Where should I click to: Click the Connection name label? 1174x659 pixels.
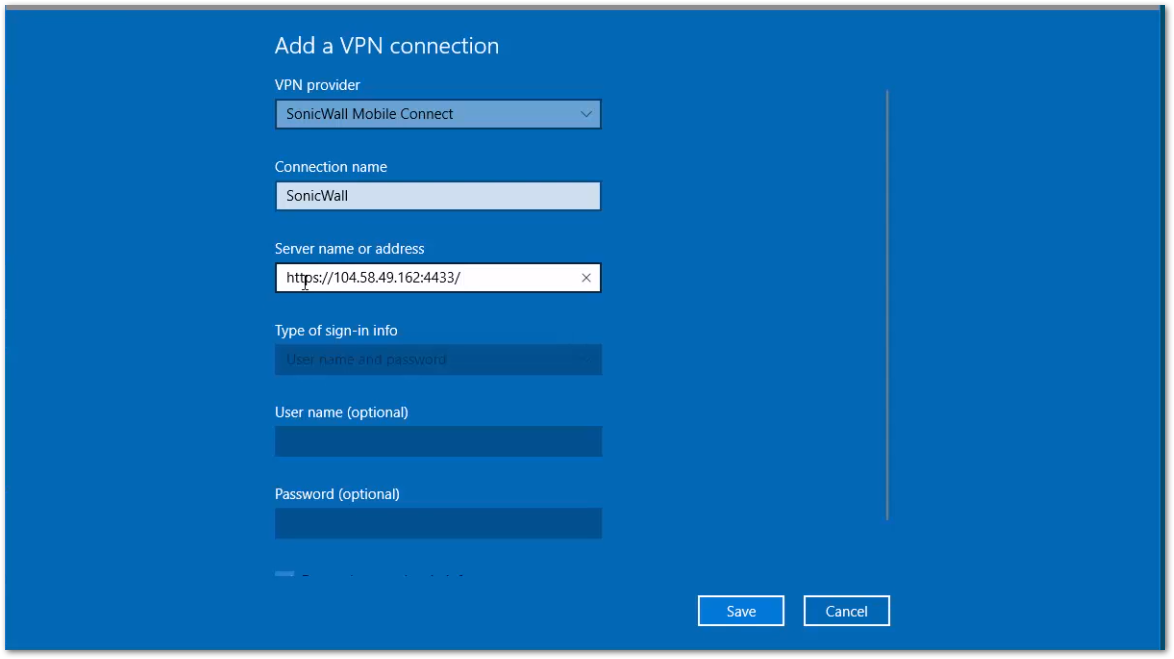(x=330, y=167)
